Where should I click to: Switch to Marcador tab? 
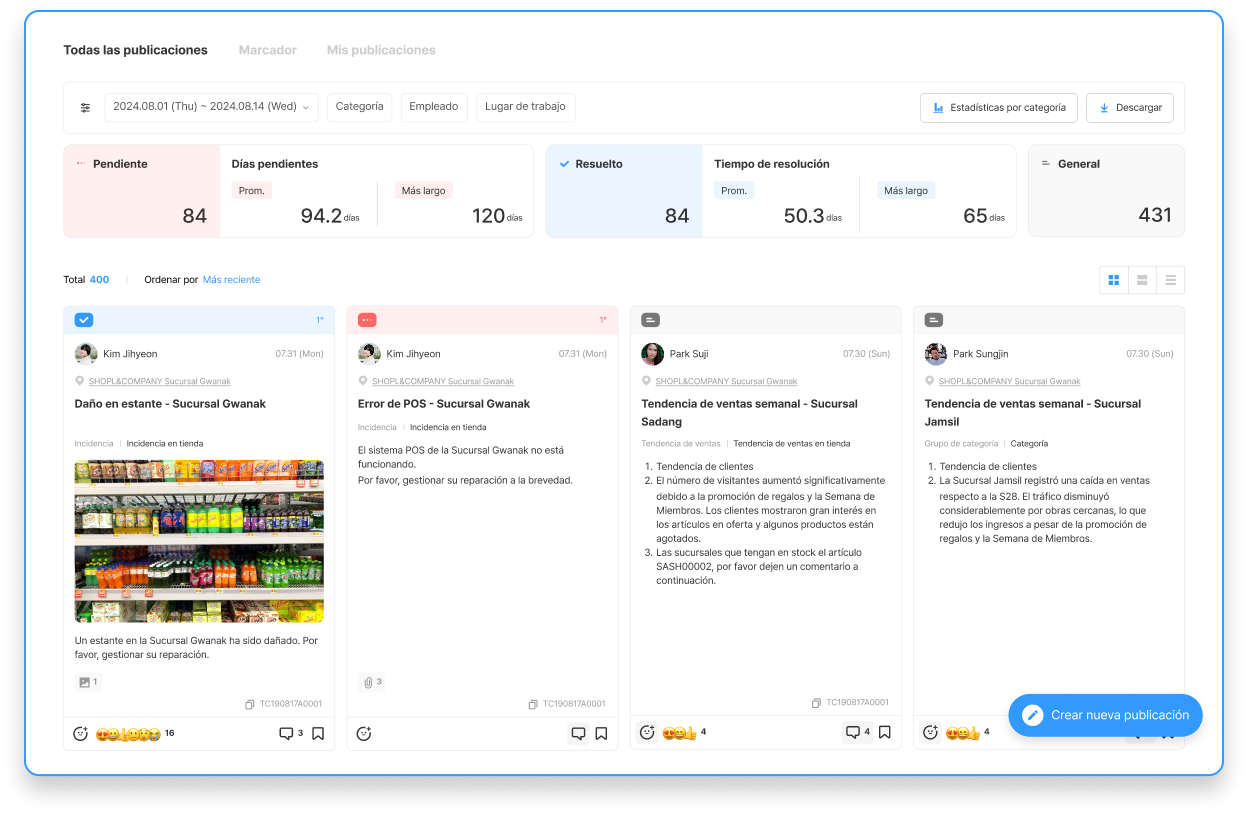click(x=267, y=50)
